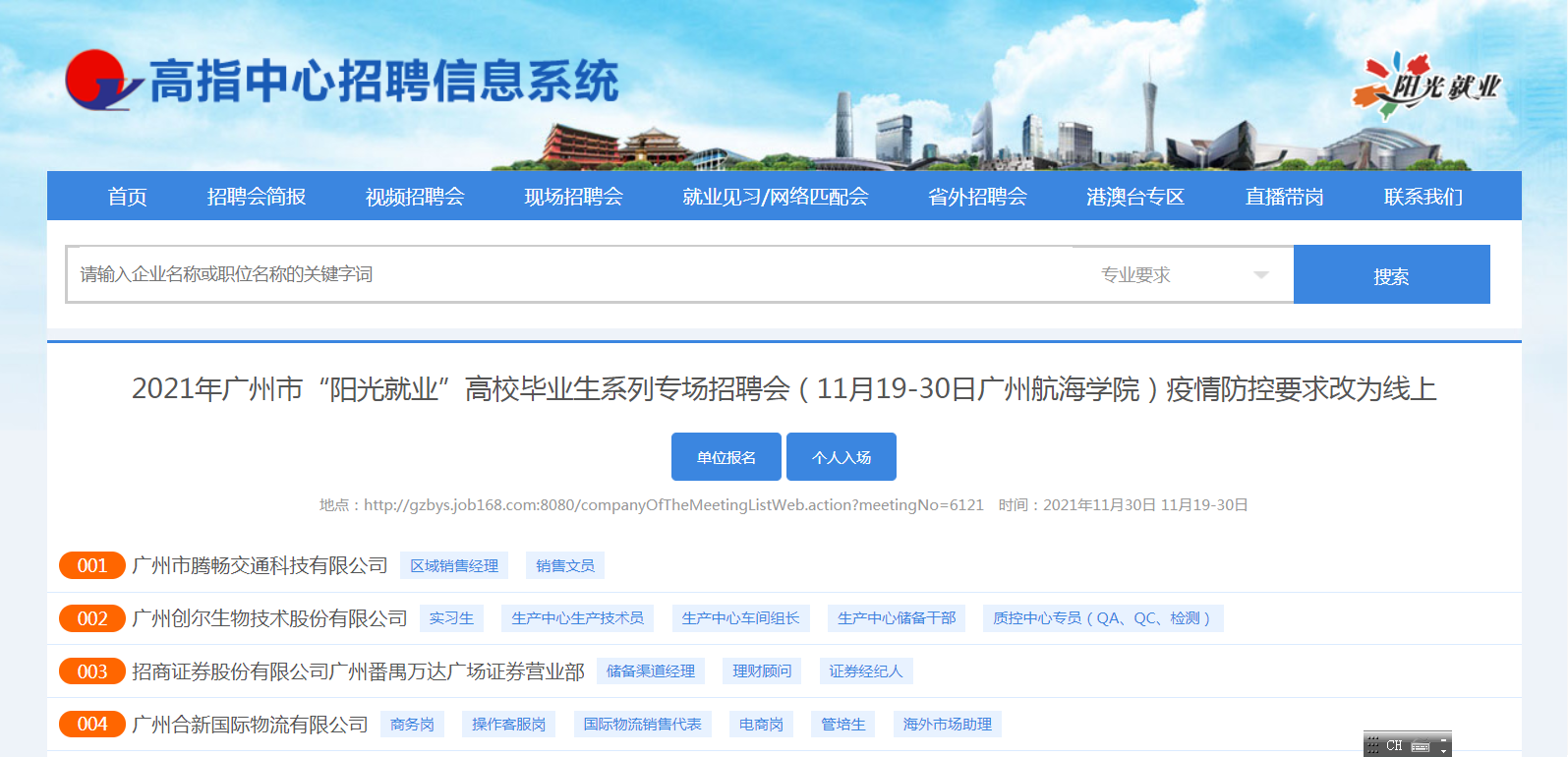Select 直播带岗 in the navigation bar
The image size is (1568, 757).
coord(1284,197)
